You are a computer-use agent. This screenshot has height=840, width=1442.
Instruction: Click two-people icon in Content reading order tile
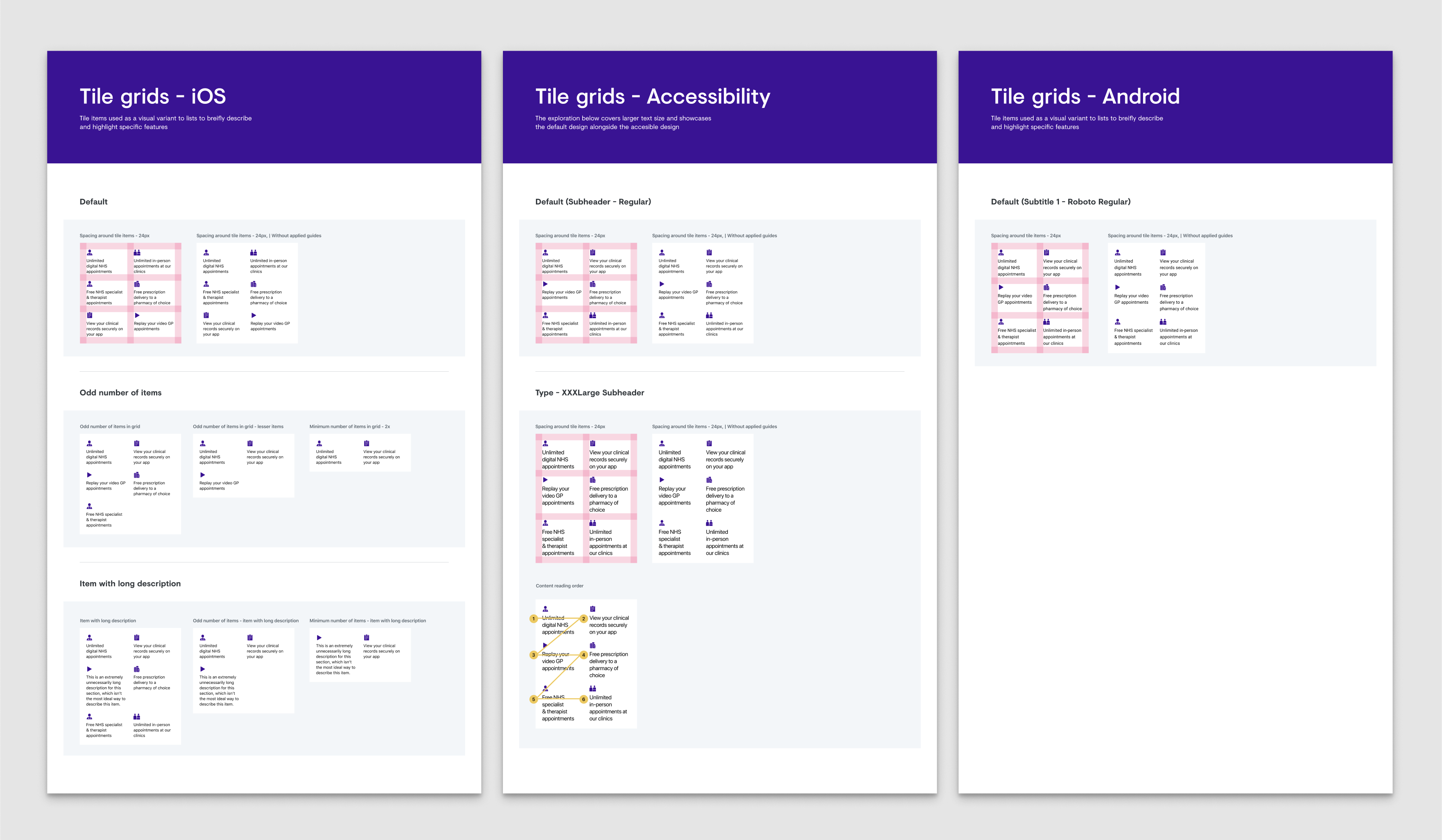pos(592,688)
